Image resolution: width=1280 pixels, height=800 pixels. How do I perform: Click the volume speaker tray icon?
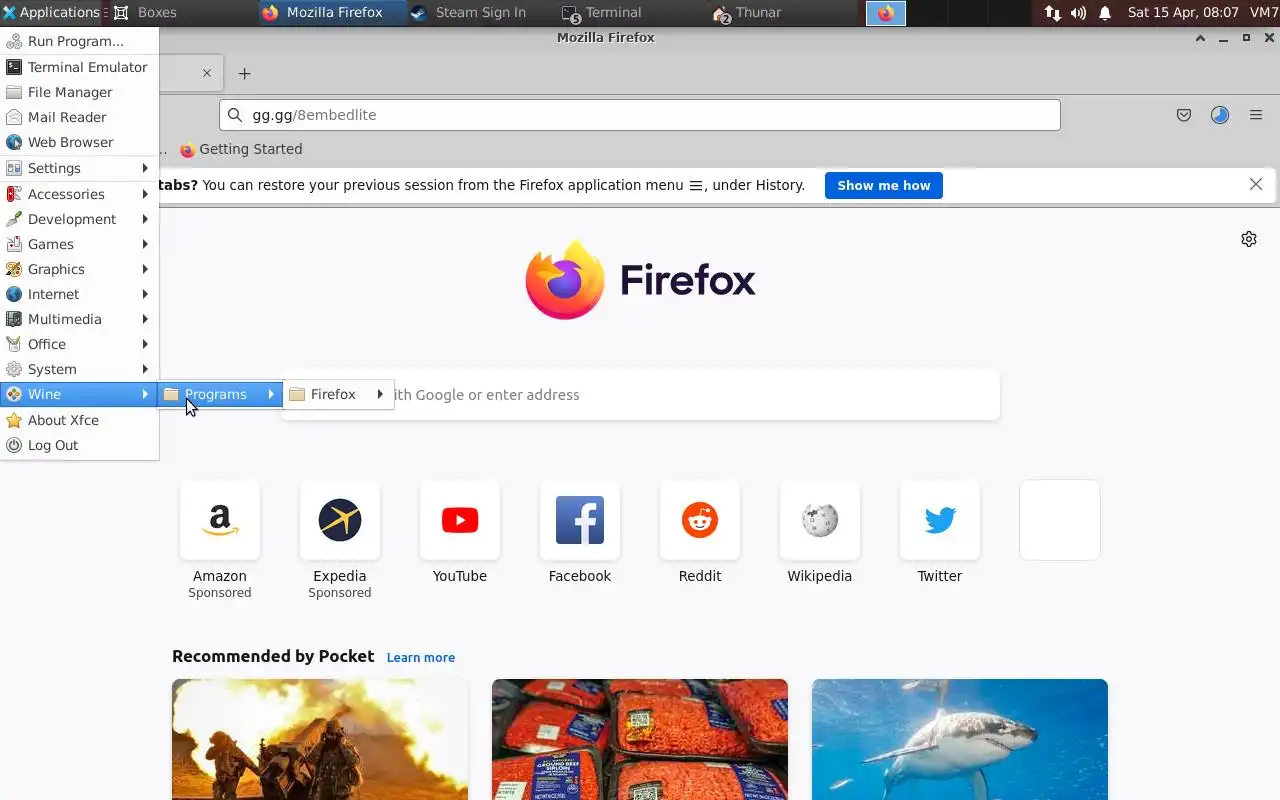(x=1078, y=13)
